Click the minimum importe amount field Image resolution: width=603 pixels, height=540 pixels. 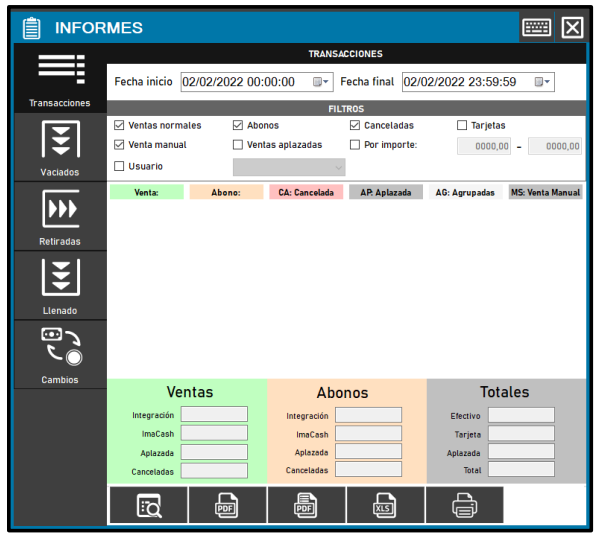tap(484, 146)
